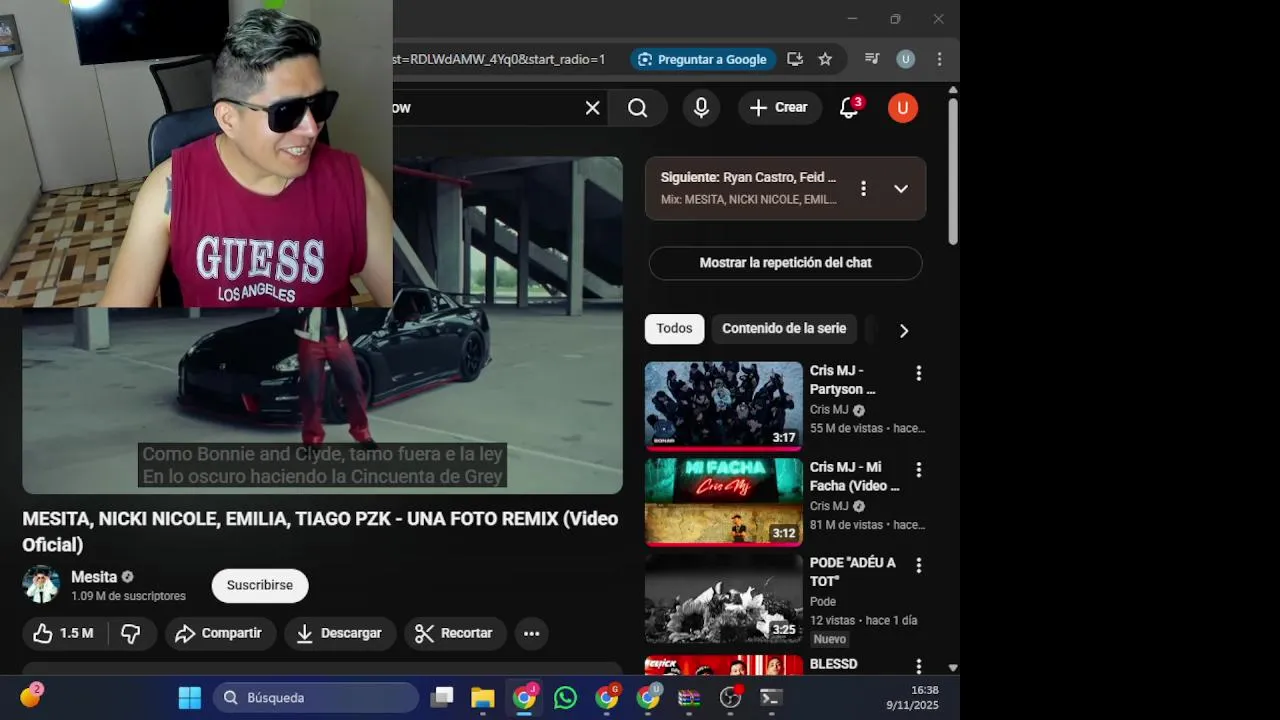
Task: Click the Recortar button
Action: tap(455, 633)
